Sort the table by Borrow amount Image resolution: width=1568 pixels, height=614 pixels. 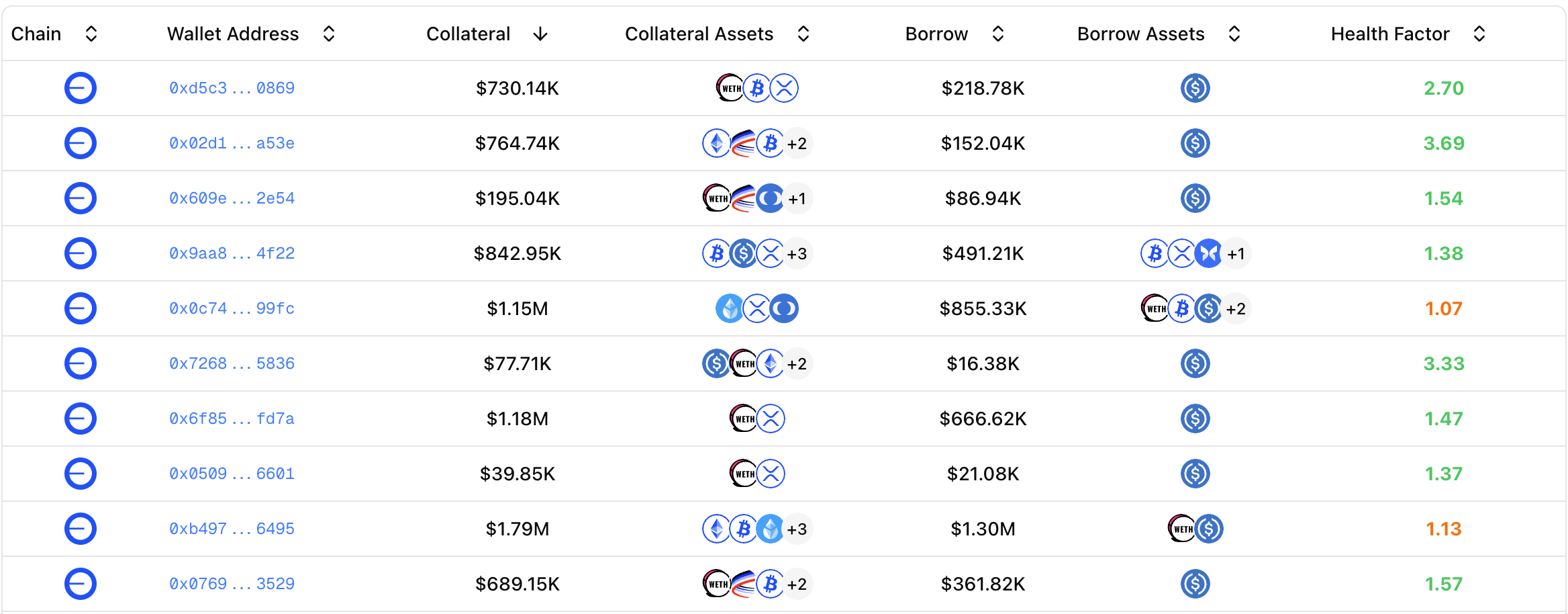click(x=997, y=34)
